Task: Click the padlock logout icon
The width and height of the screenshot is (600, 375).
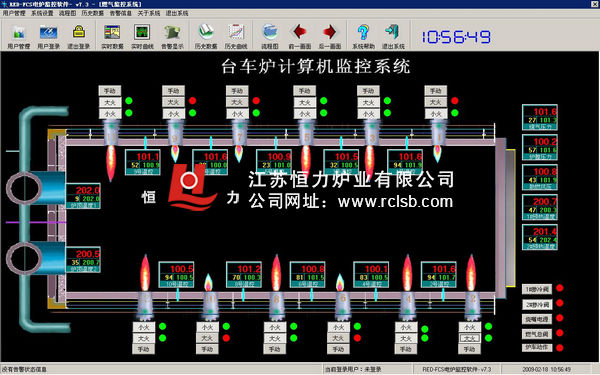Action: coord(78,36)
